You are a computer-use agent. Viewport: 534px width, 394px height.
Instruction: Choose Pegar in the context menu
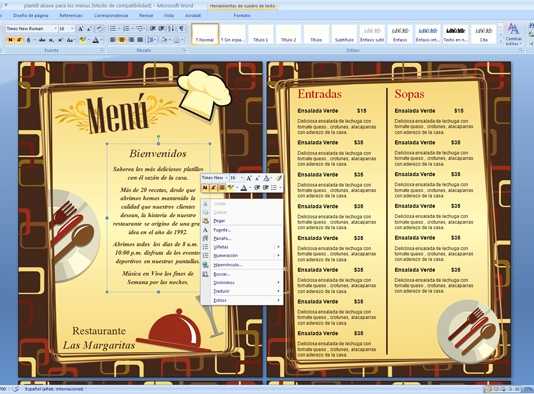(242, 221)
